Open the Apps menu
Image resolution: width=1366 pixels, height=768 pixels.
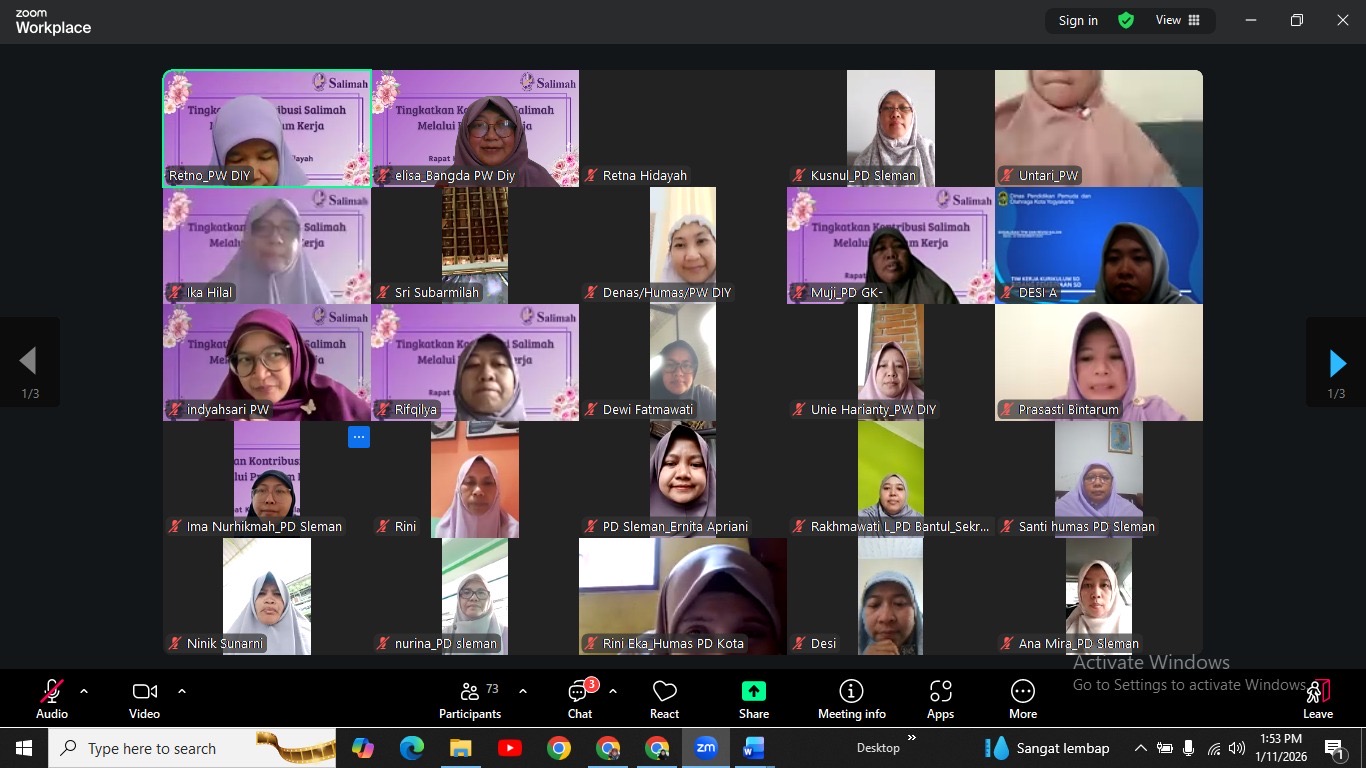click(x=940, y=699)
